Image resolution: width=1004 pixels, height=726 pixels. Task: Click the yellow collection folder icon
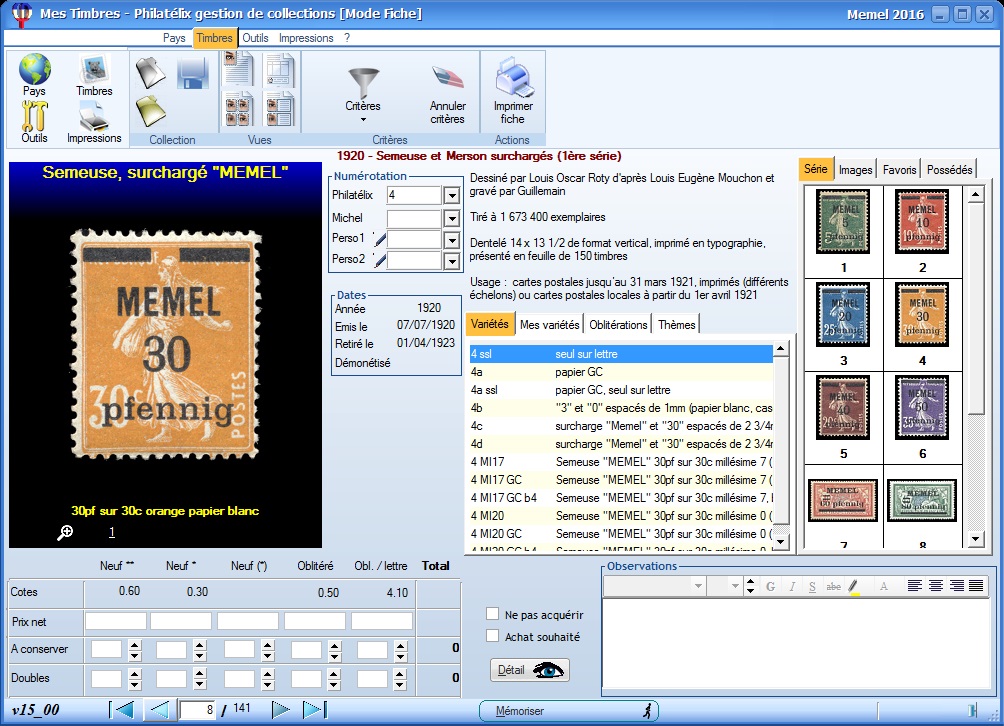[x=150, y=111]
